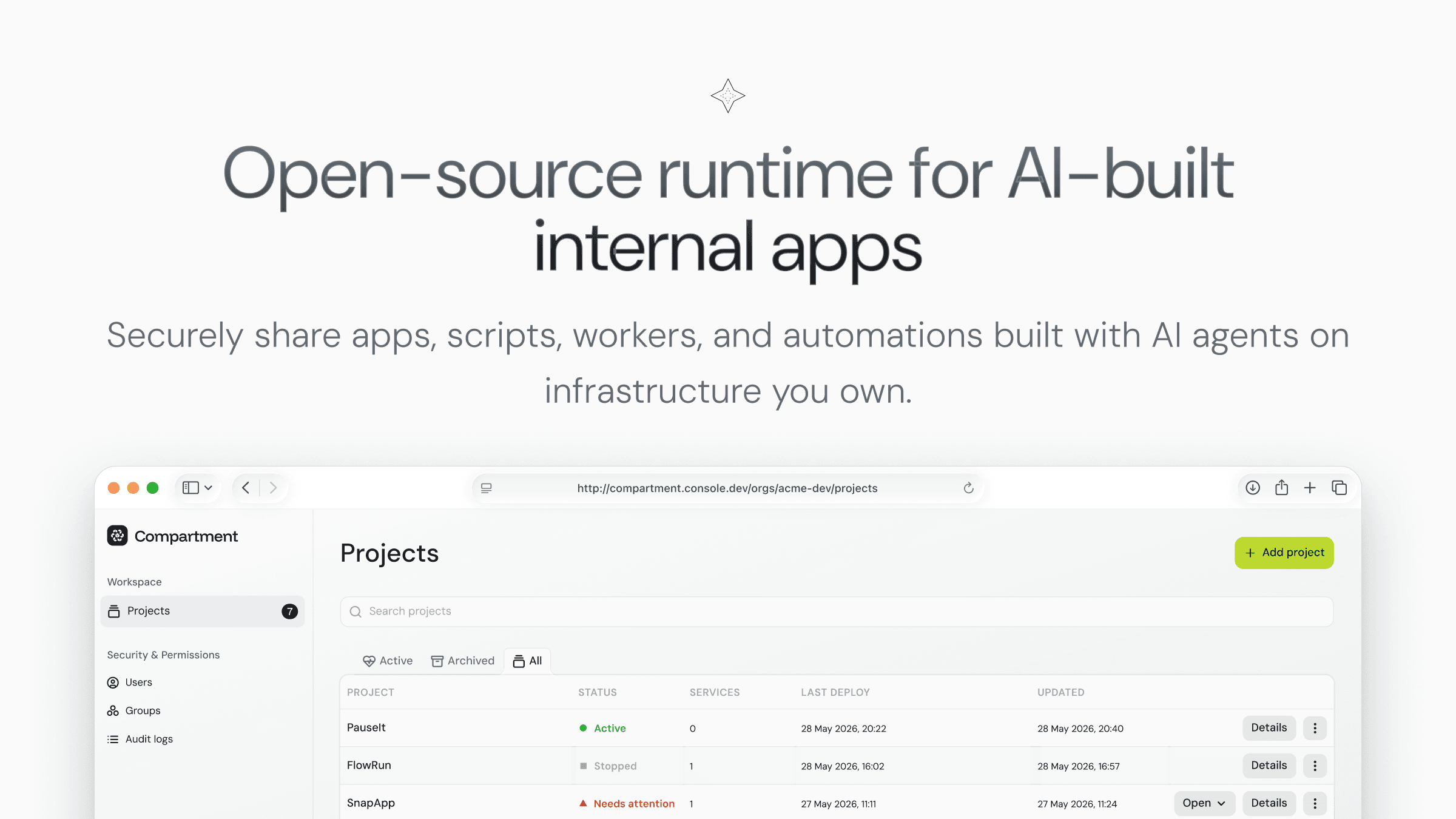The image size is (1456, 819).
Task: Open more options menu for FlowRun
Action: [x=1315, y=765]
